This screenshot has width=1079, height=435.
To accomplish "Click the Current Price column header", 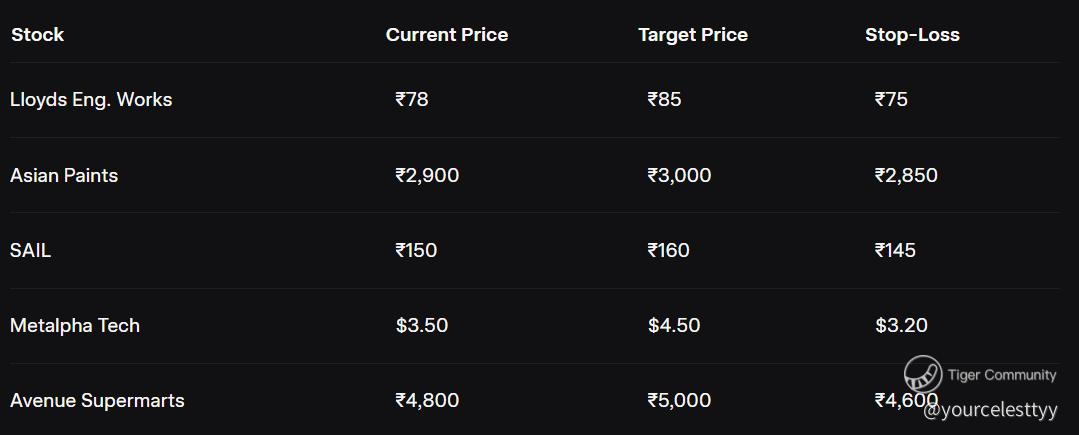I will (447, 35).
